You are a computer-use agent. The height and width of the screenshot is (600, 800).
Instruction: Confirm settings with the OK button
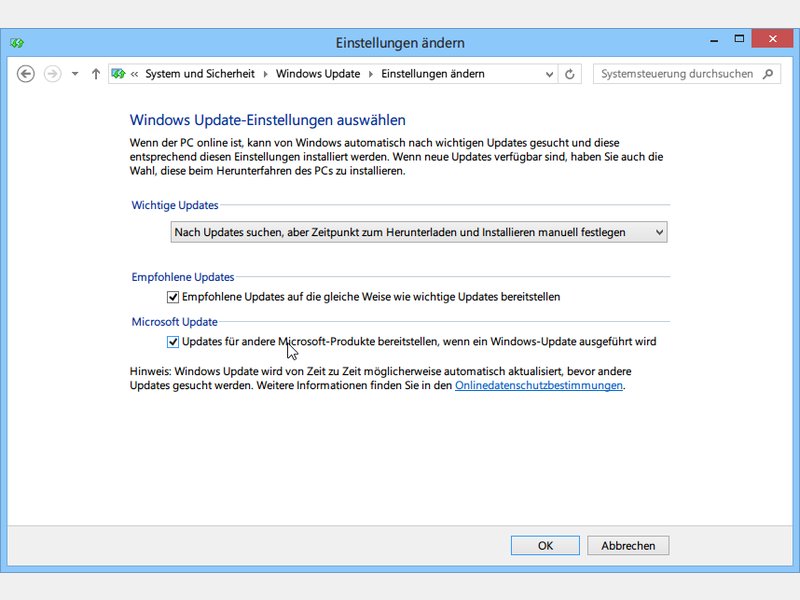point(545,545)
